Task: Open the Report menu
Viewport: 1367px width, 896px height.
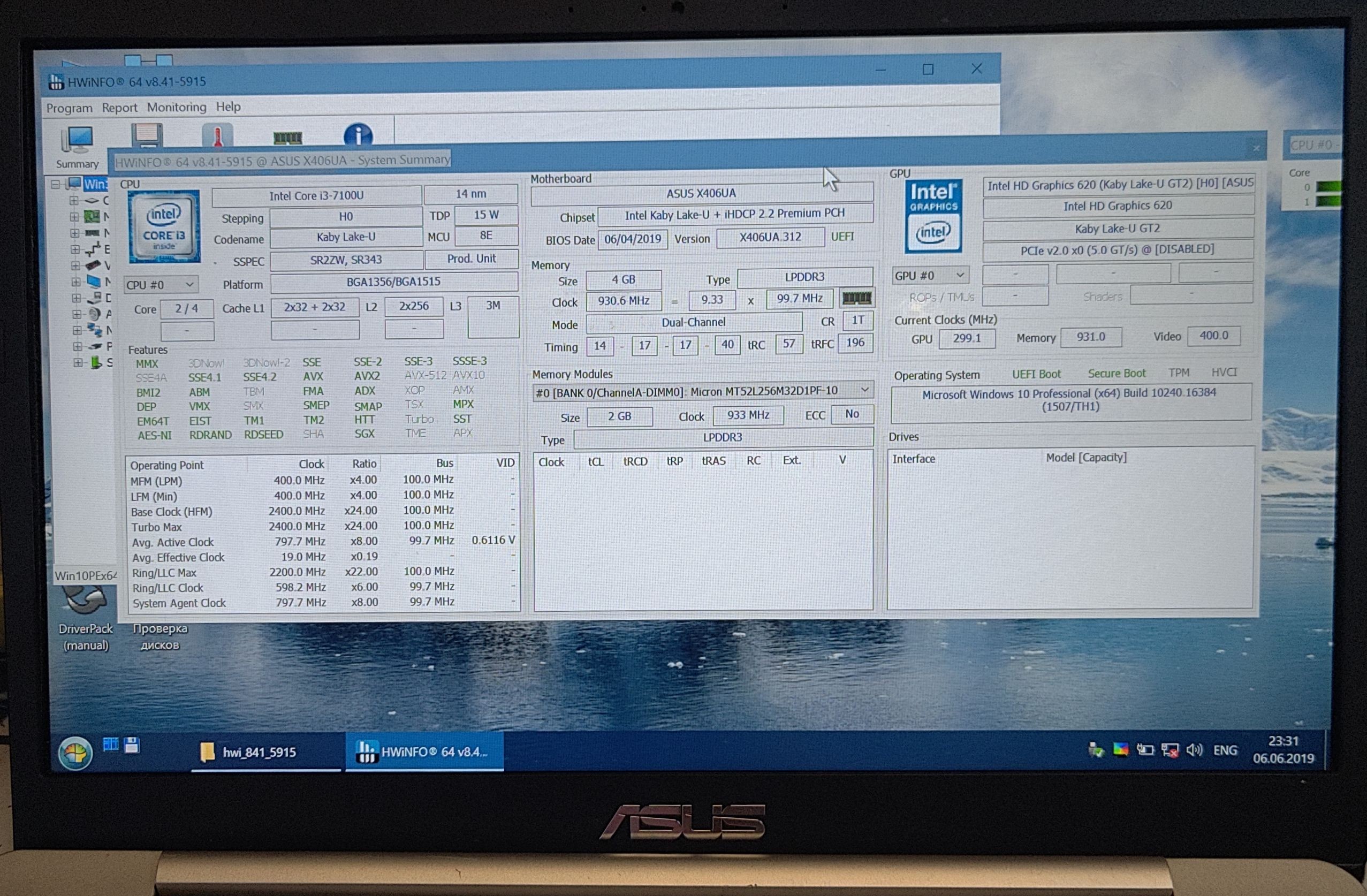Action: (x=119, y=108)
